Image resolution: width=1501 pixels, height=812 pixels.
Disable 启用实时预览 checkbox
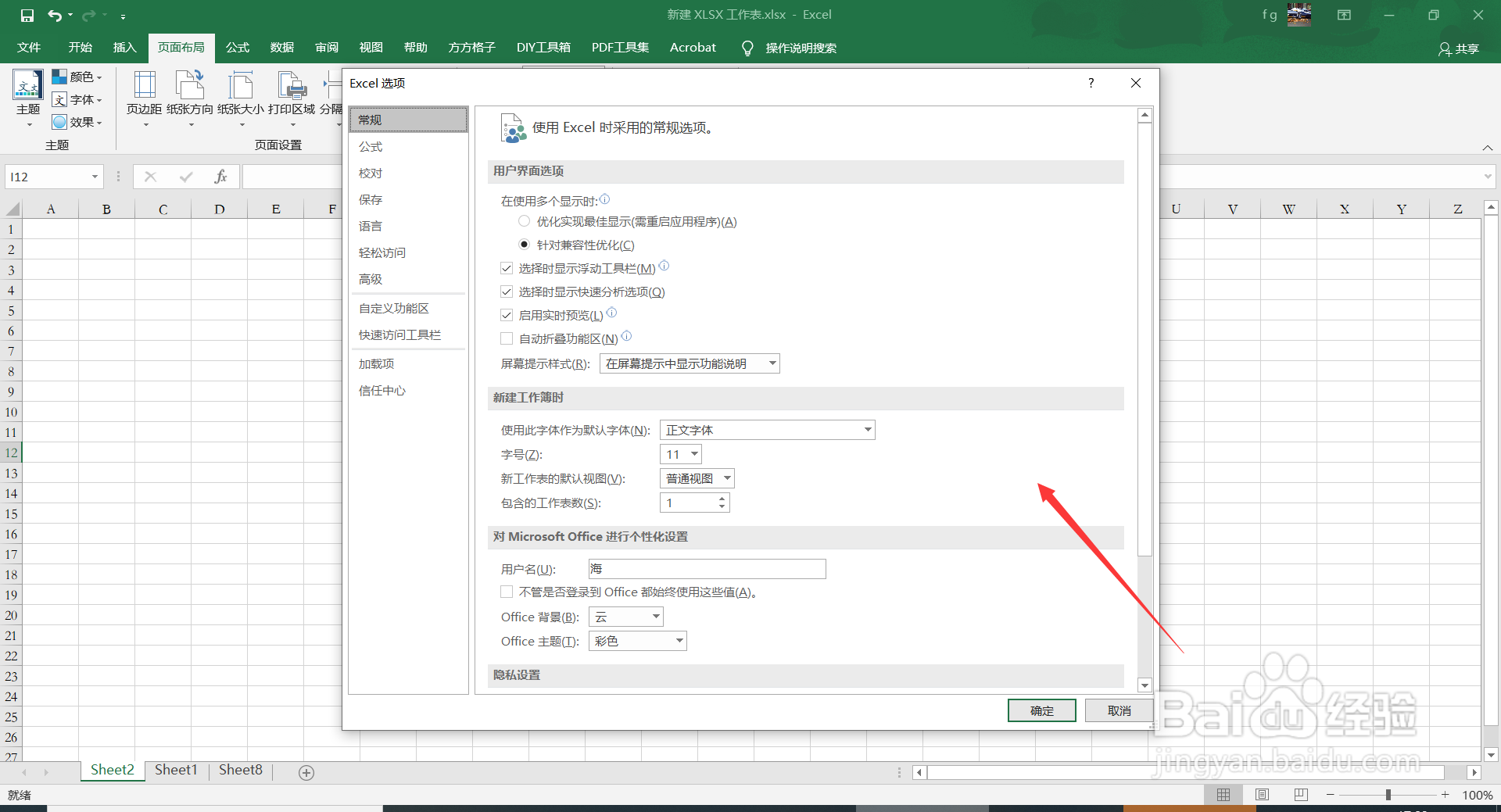(x=507, y=315)
